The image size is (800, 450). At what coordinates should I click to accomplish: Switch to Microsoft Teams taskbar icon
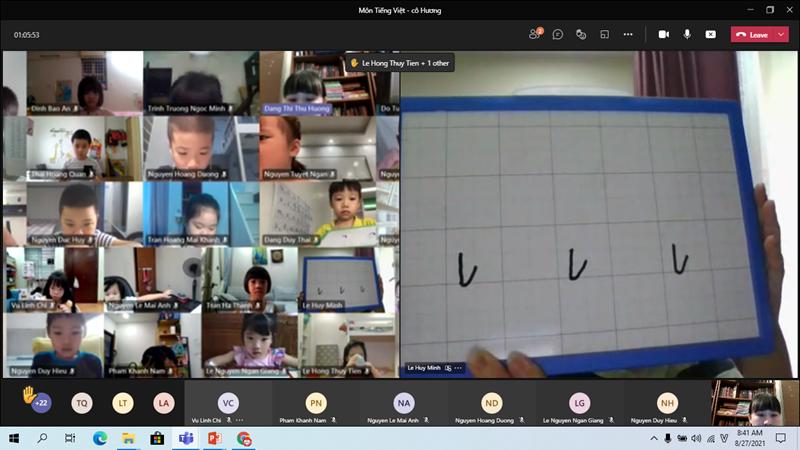[x=186, y=438]
